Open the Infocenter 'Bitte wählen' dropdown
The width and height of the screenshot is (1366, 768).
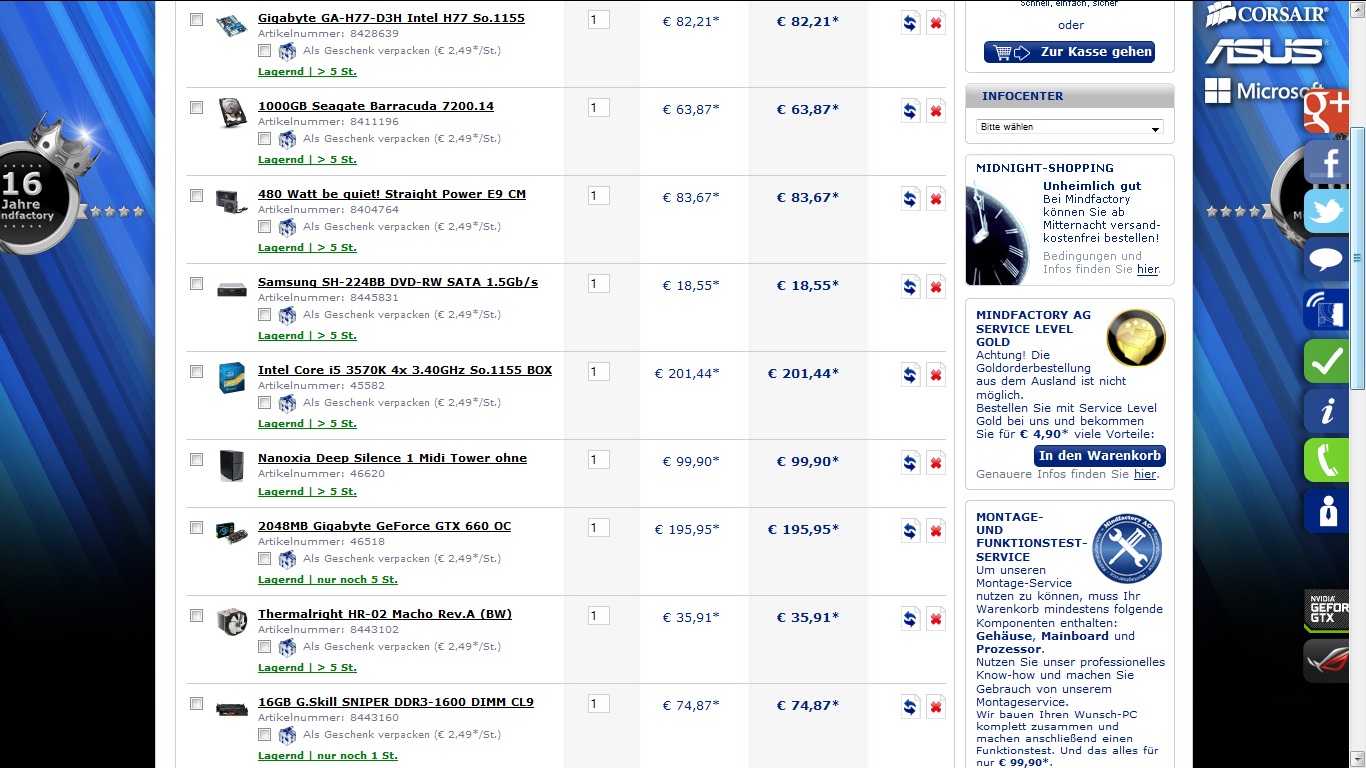coord(1070,127)
